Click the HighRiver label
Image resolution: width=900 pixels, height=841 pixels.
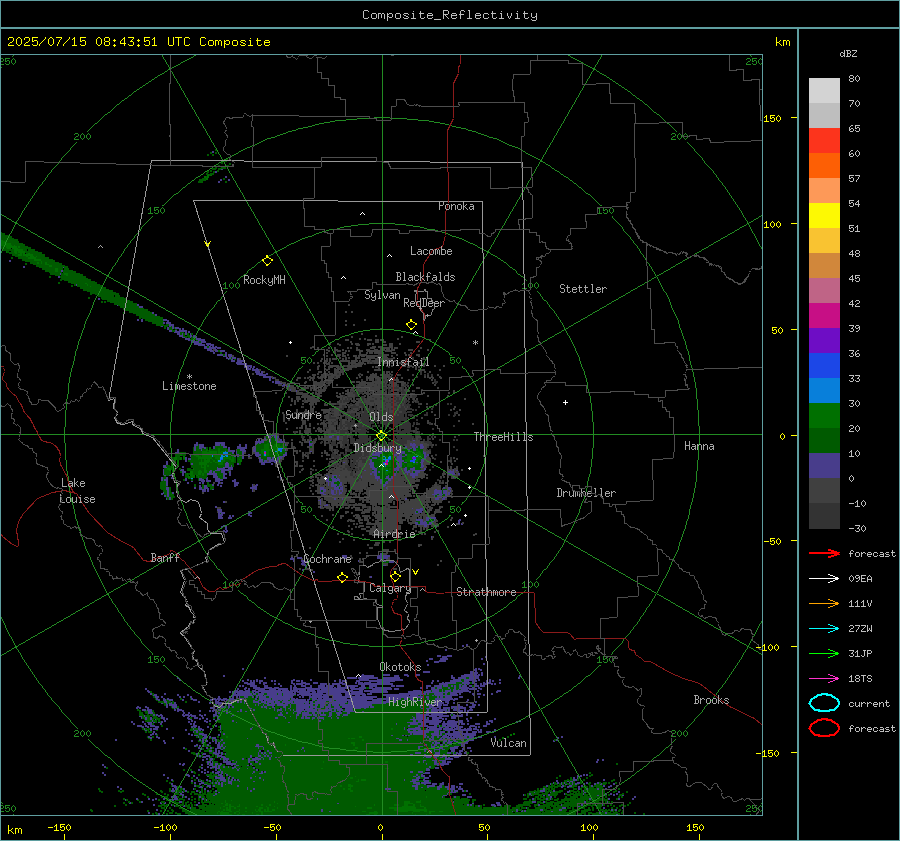point(415,702)
